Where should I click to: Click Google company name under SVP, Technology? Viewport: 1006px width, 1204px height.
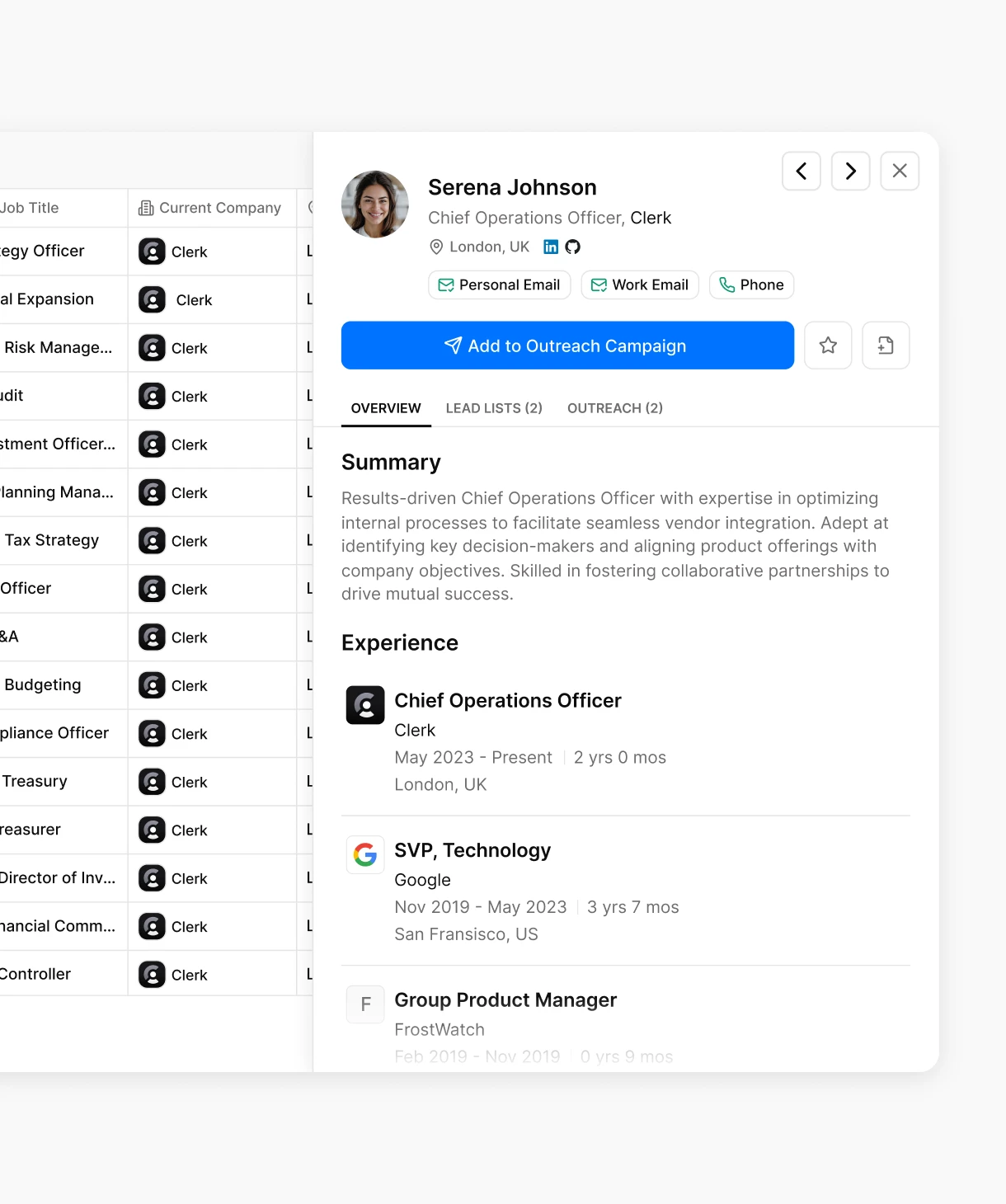tap(422, 880)
